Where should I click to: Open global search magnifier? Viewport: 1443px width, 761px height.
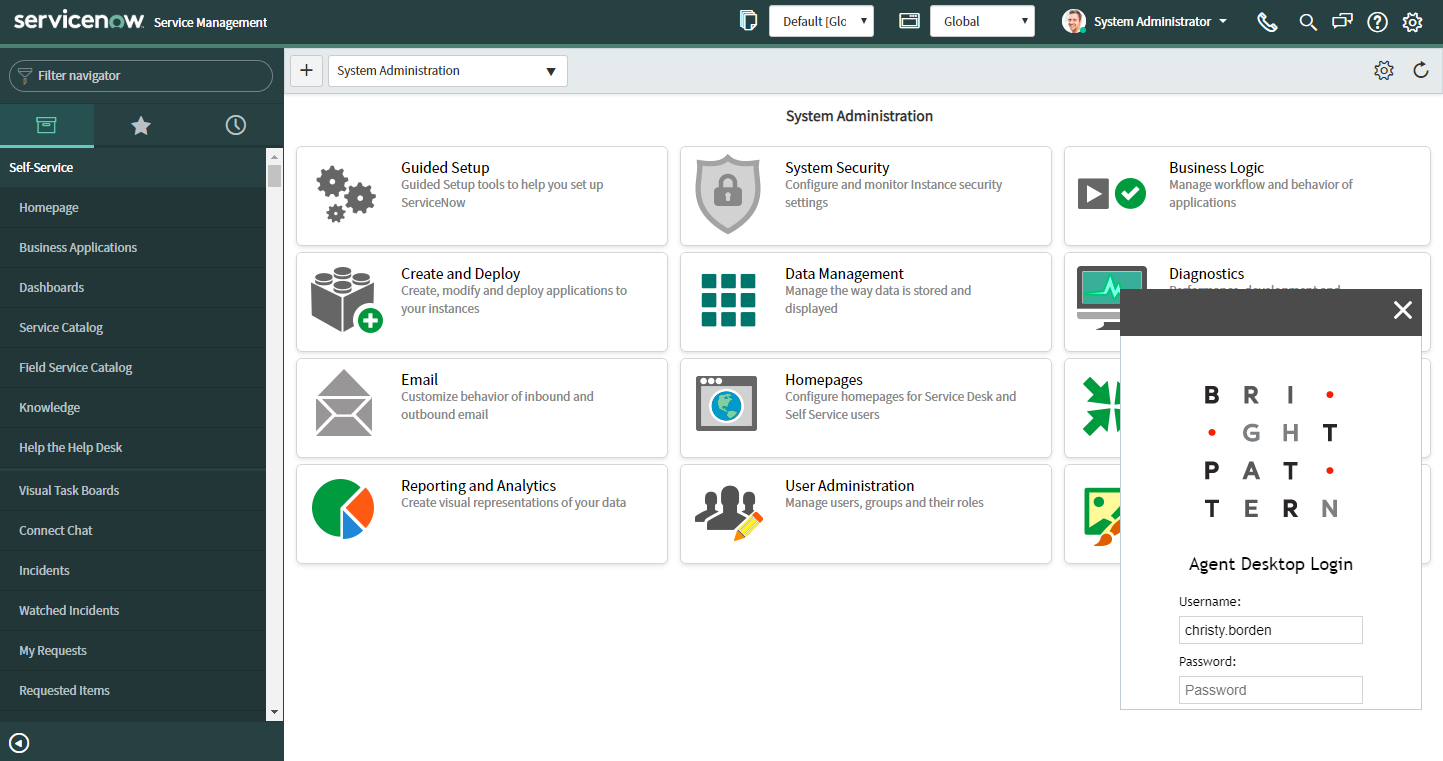click(1308, 22)
